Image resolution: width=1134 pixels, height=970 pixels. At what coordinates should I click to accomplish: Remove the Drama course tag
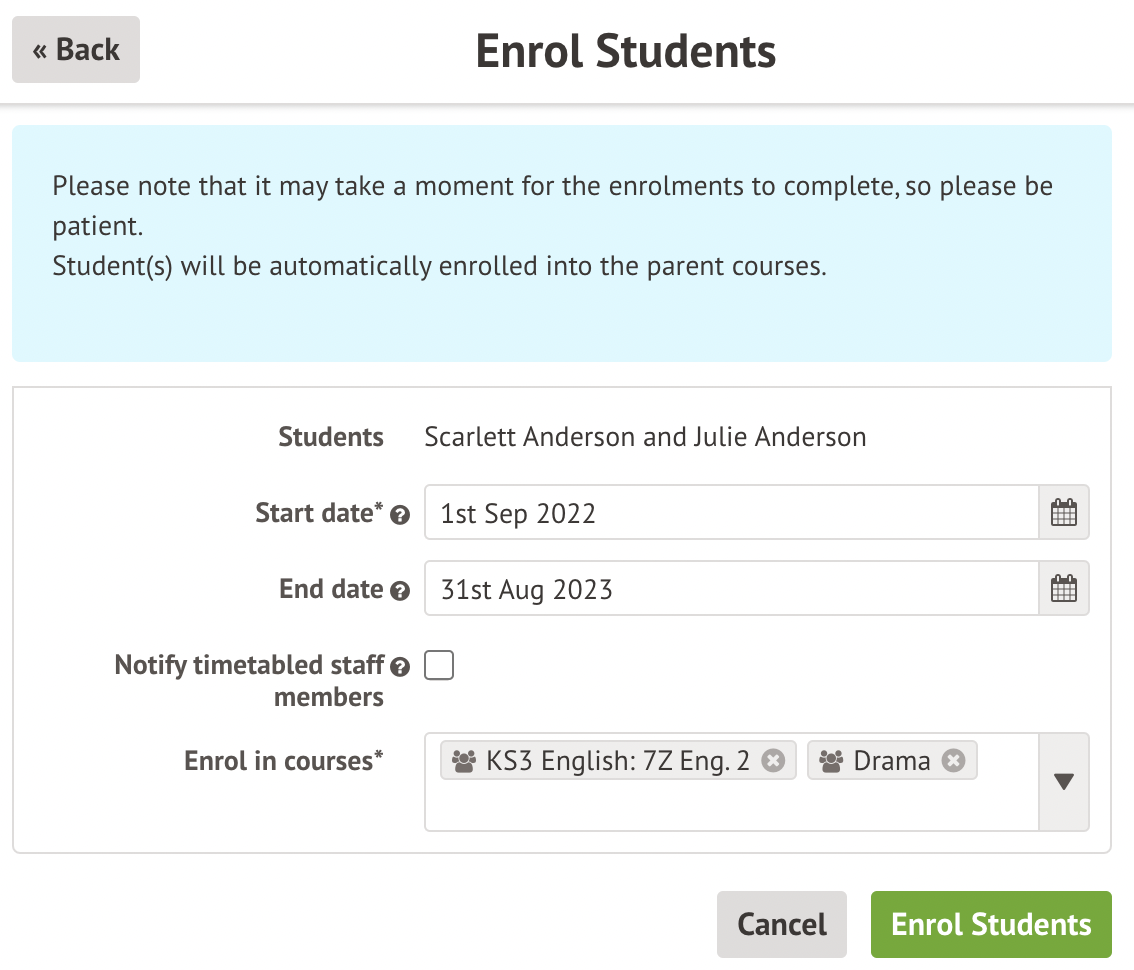coord(954,761)
